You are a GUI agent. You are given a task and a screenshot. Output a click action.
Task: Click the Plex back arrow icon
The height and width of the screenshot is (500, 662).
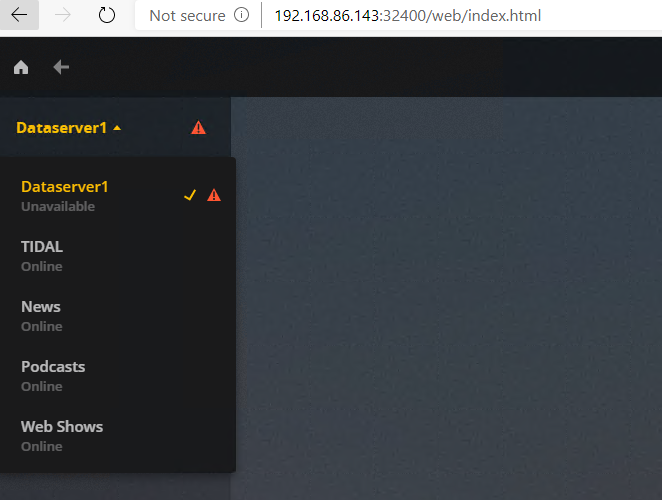(61, 67)
